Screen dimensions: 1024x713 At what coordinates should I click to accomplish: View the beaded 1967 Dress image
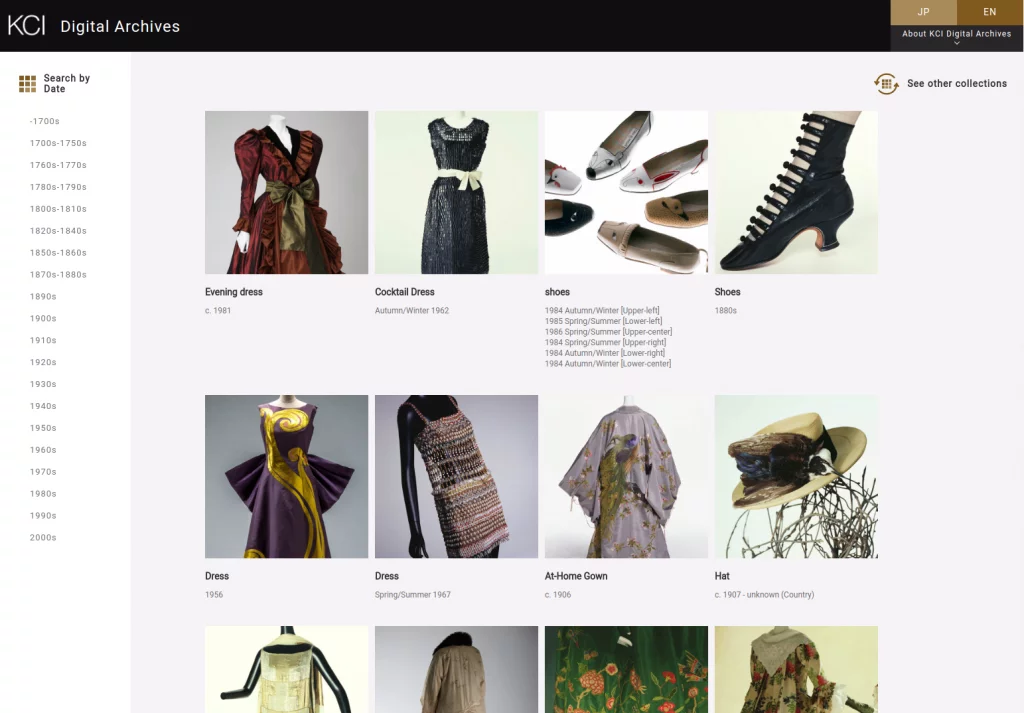[x=456, y=476]
